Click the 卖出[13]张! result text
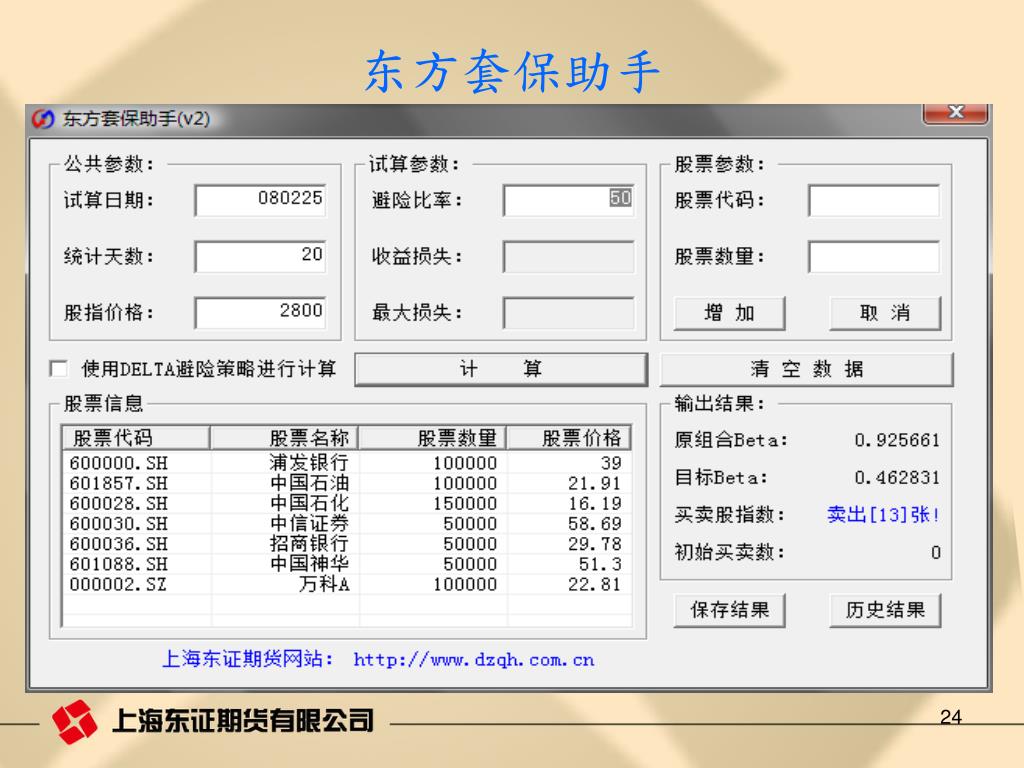 pos(883,515)
